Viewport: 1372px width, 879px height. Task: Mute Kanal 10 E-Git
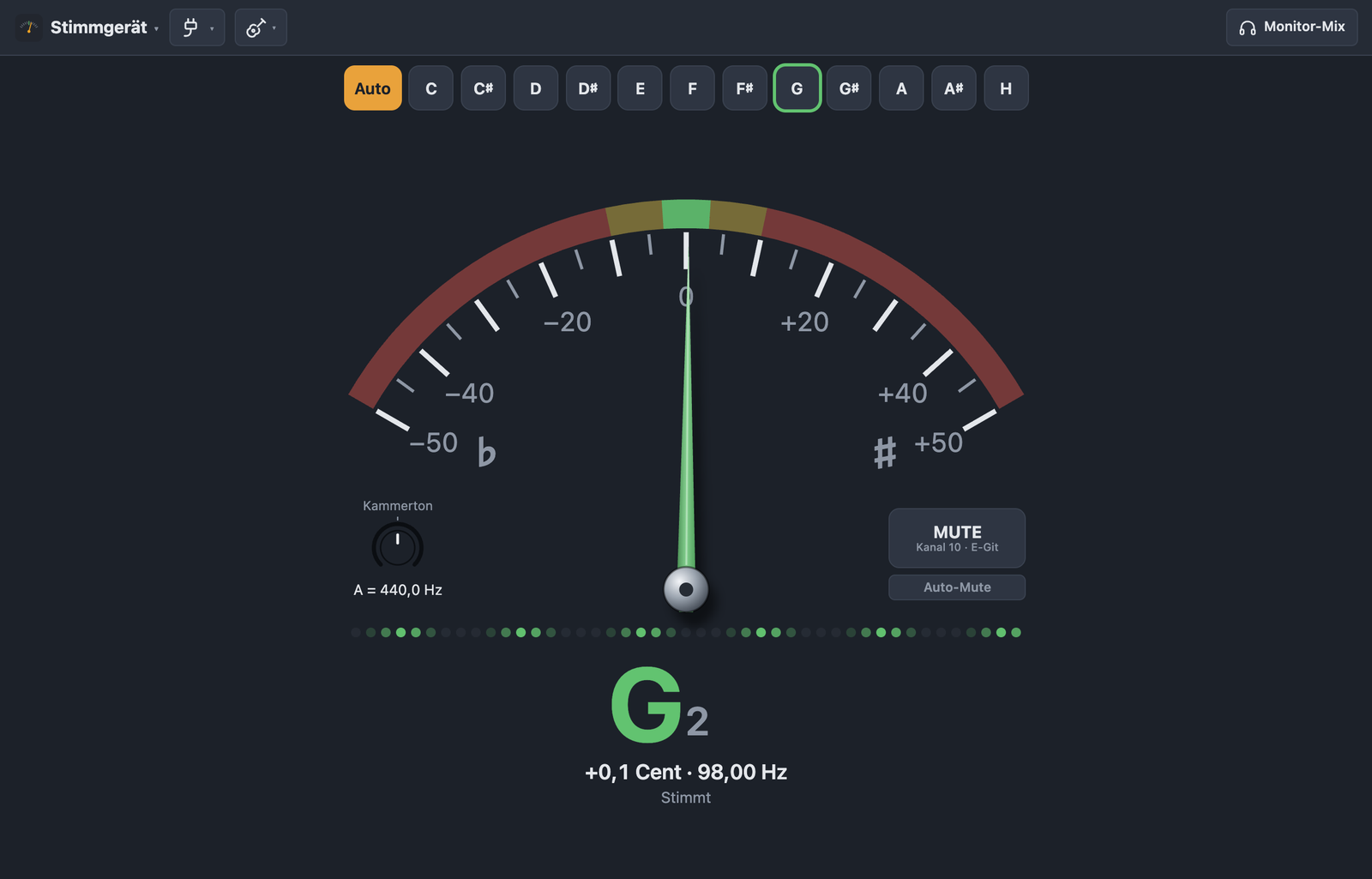click(x=957, y=538)
